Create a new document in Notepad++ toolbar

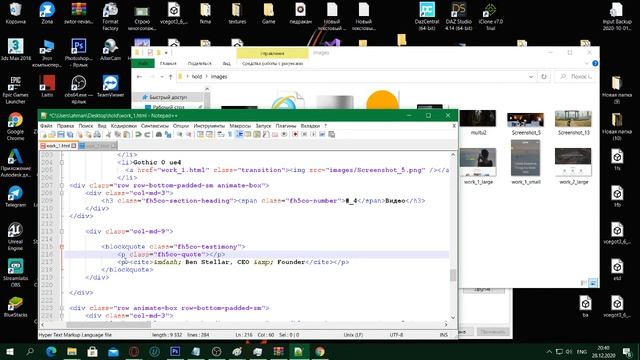[x=44, y=134]
